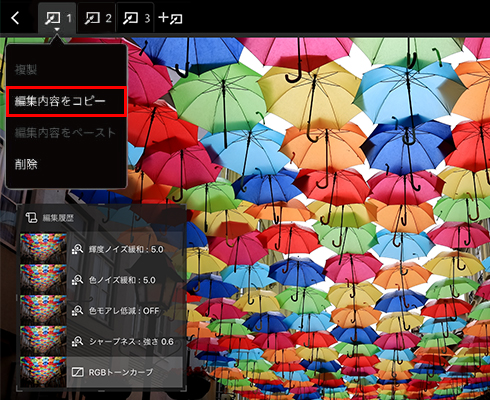
Task: Select edit version 1 tab
Action: click(x=57, y=18)
